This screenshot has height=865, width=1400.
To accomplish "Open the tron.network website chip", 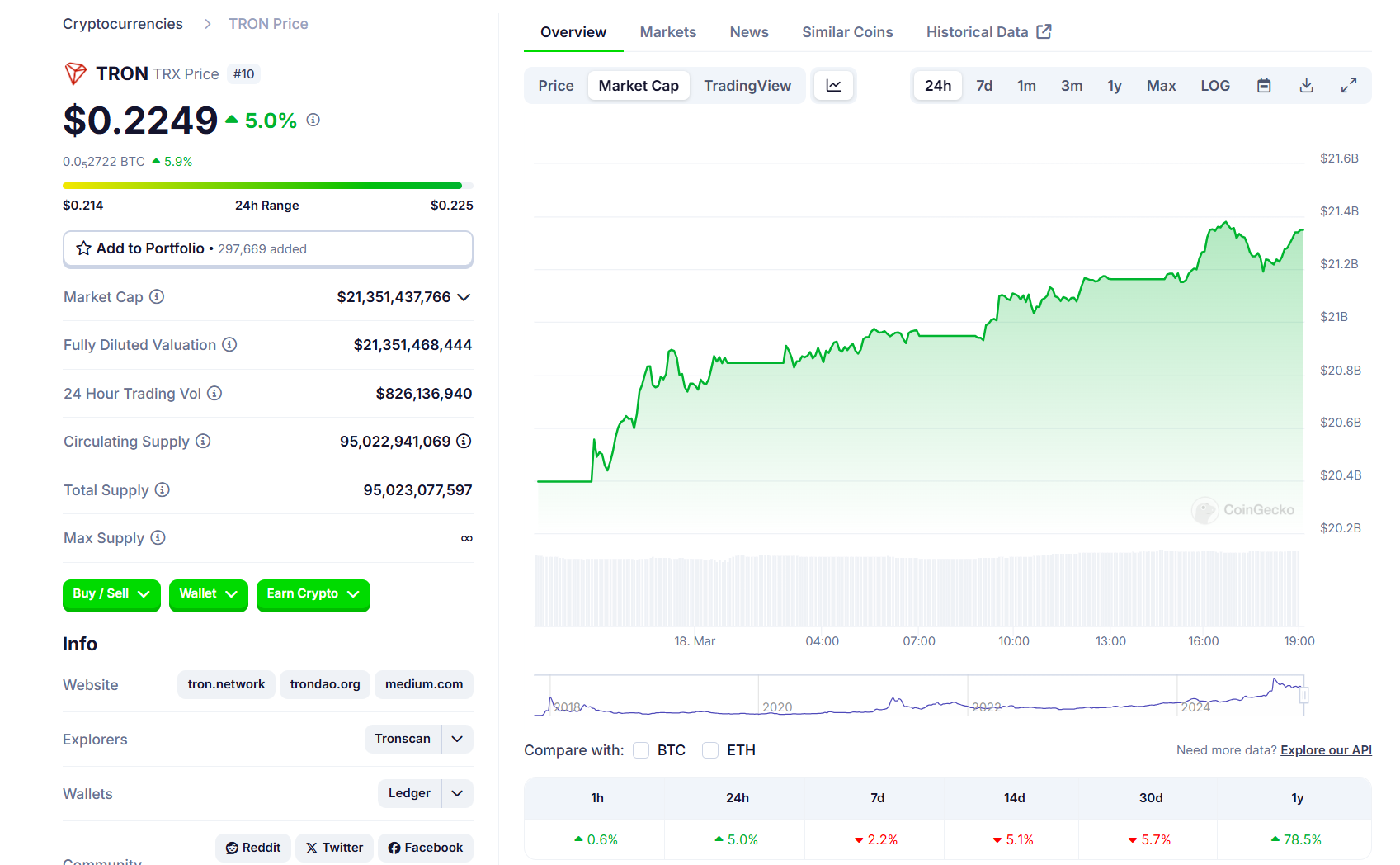I will coord(226,684).
